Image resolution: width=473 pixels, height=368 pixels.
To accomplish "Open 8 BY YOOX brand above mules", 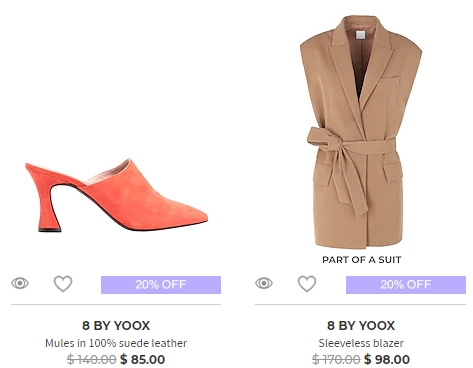I will pos(116,325).
